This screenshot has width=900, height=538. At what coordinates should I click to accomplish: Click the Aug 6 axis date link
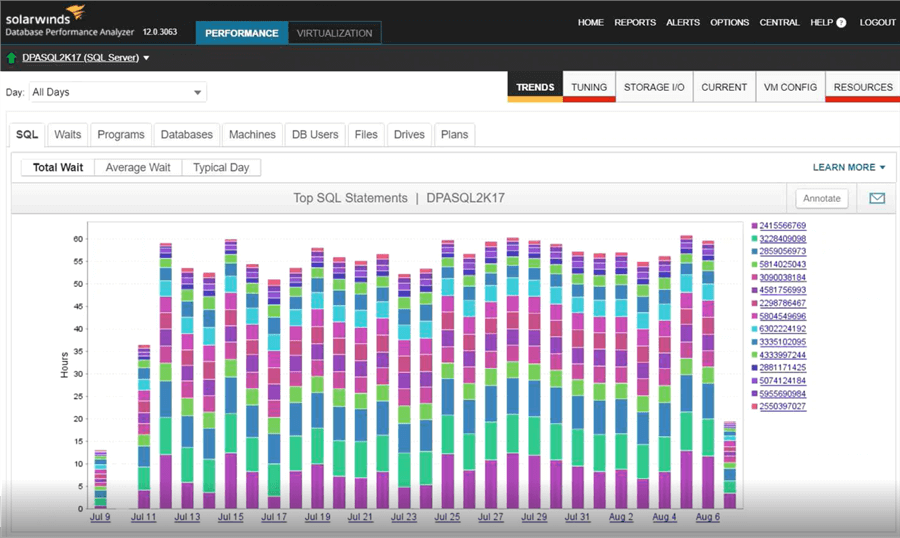click(708, 517)
